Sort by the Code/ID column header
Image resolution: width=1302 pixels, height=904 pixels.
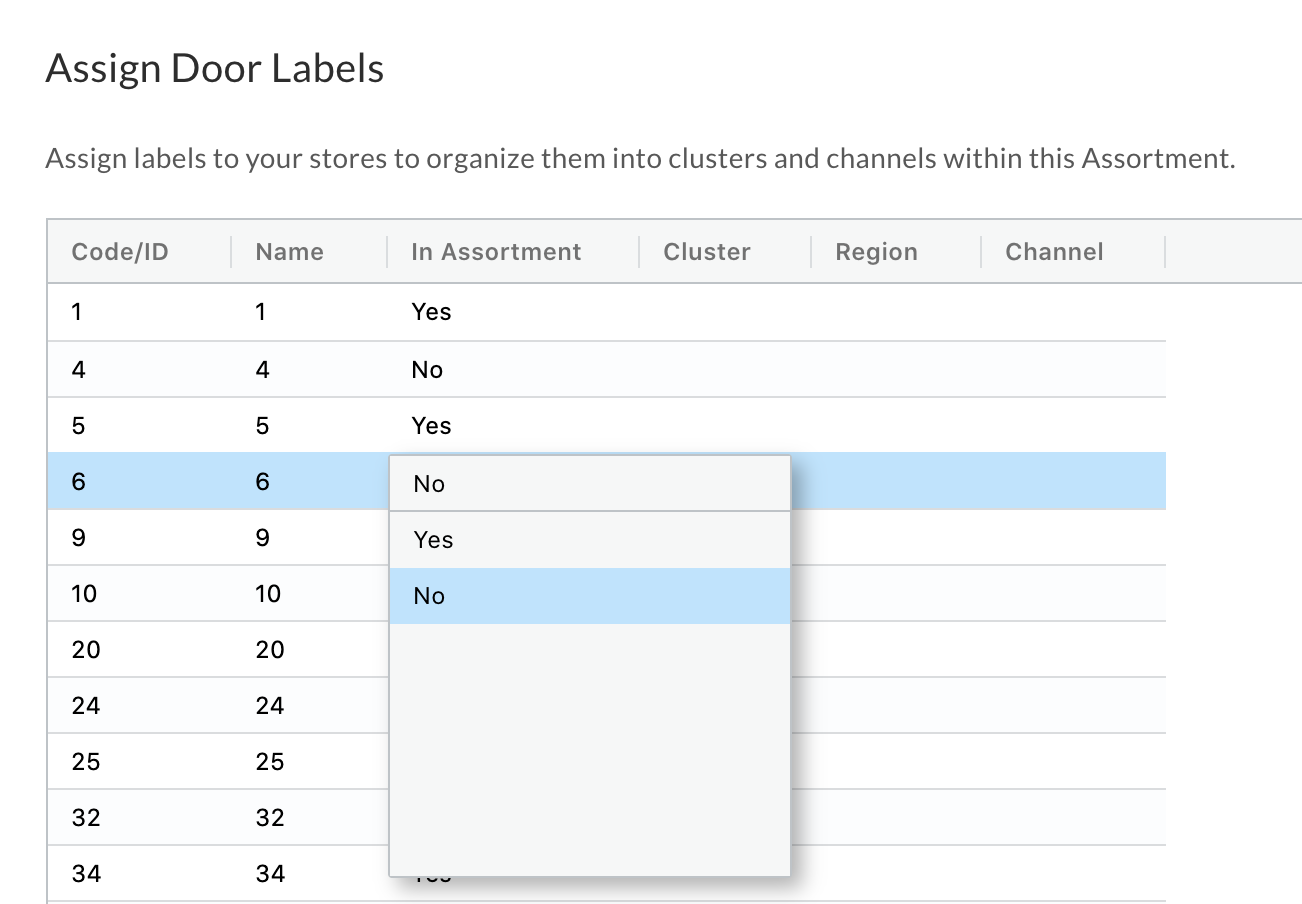coord(120,252)
